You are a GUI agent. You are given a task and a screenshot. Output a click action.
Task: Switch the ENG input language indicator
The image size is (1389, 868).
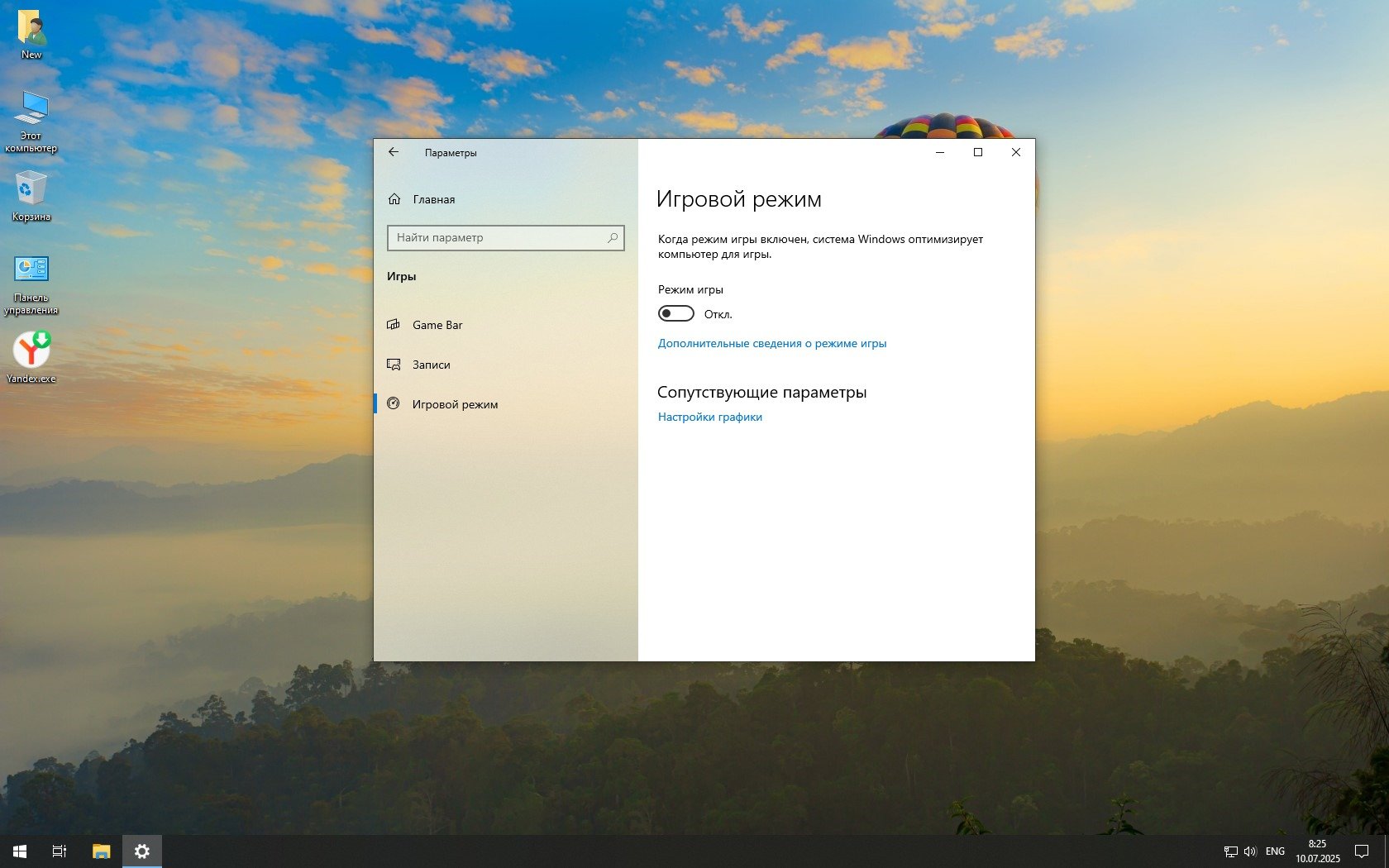1275,851
